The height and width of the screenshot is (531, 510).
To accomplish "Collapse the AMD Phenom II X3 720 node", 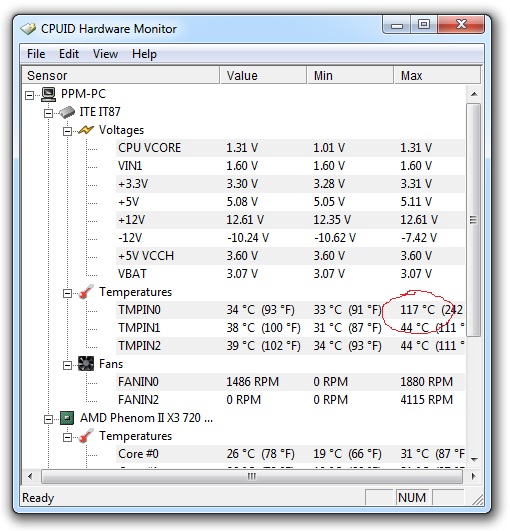I will pos(48,420).
